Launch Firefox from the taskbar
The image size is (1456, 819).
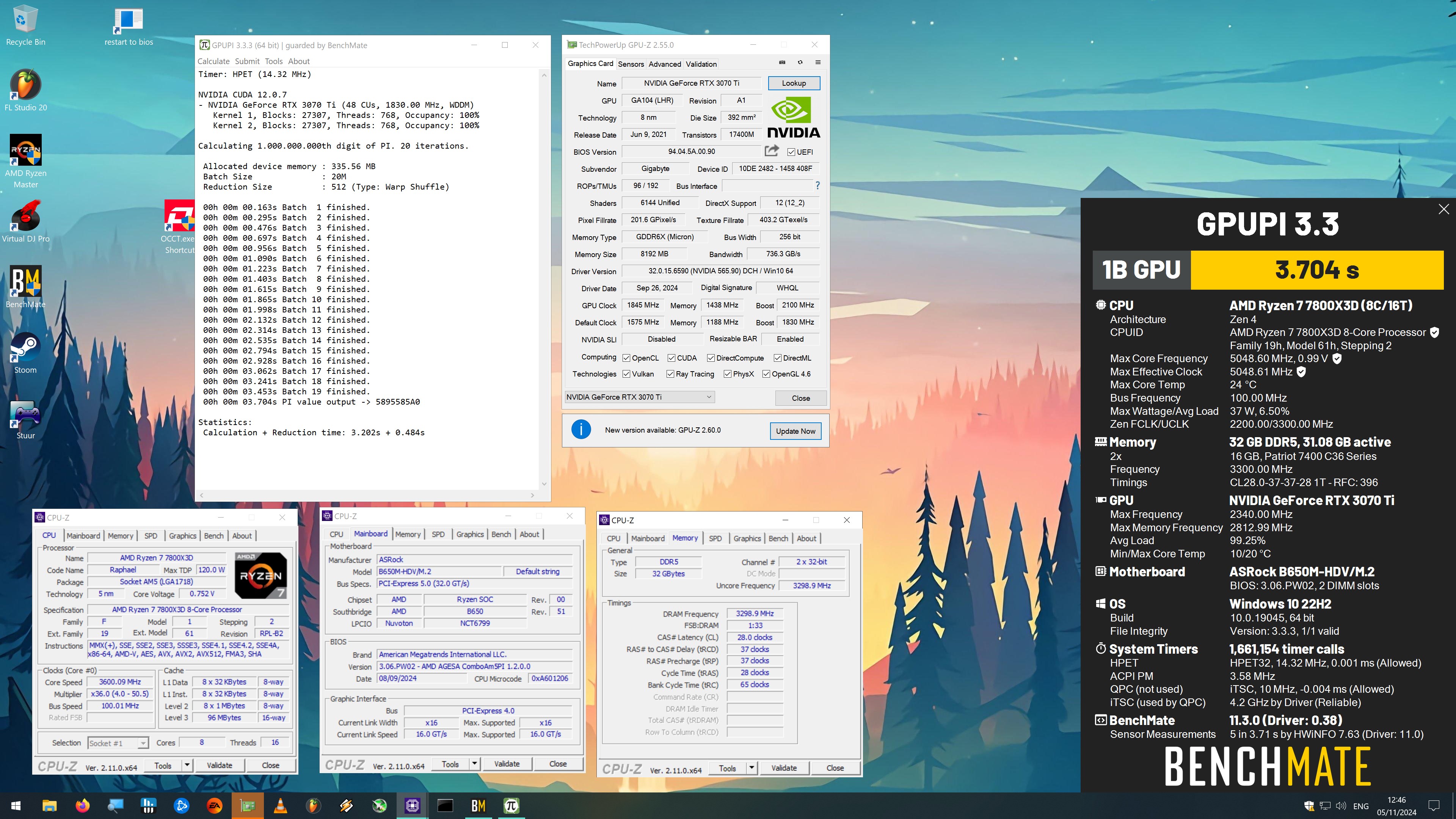click(x=83, y=805)
